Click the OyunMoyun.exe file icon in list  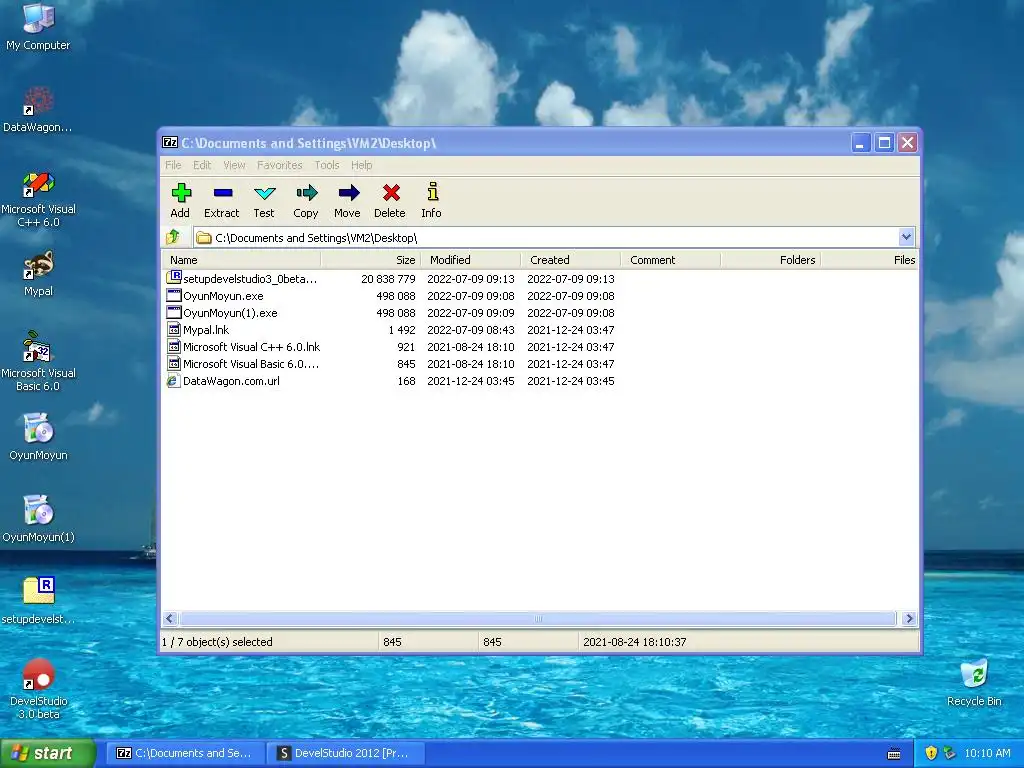click(x=174, y=295)
